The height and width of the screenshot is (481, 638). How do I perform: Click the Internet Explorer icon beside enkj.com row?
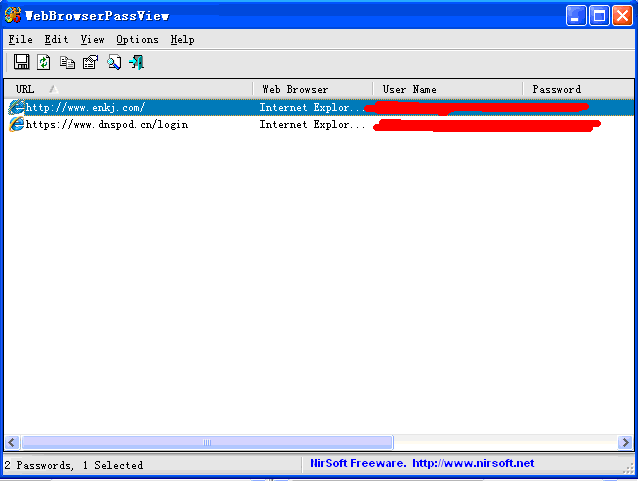(16, 107)
